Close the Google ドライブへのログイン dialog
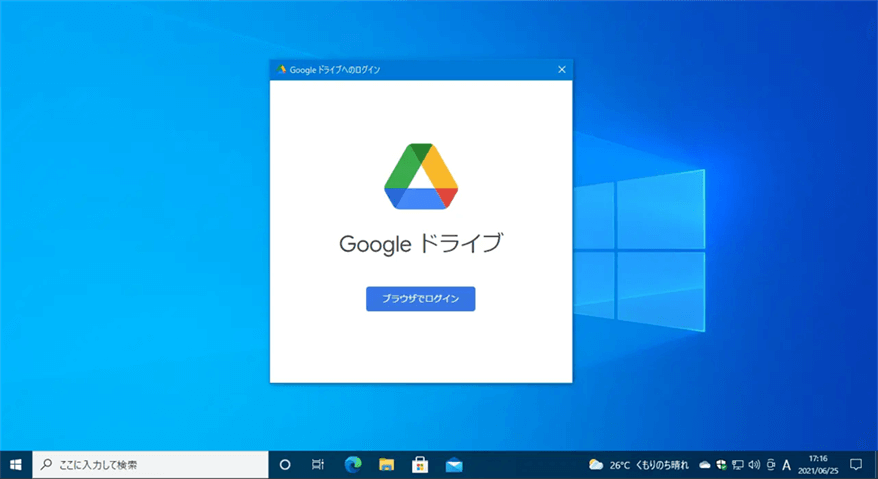This screenshot has width=878, height=479. (x=562, y=69)
